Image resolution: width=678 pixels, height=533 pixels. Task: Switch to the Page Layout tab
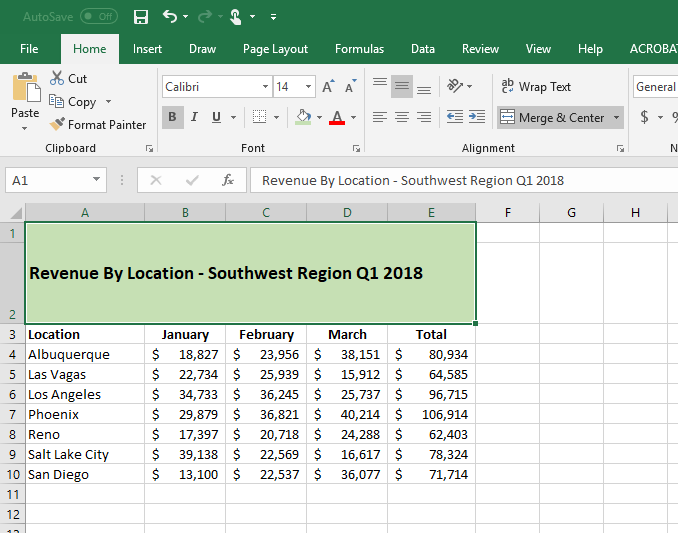point(275,49)
